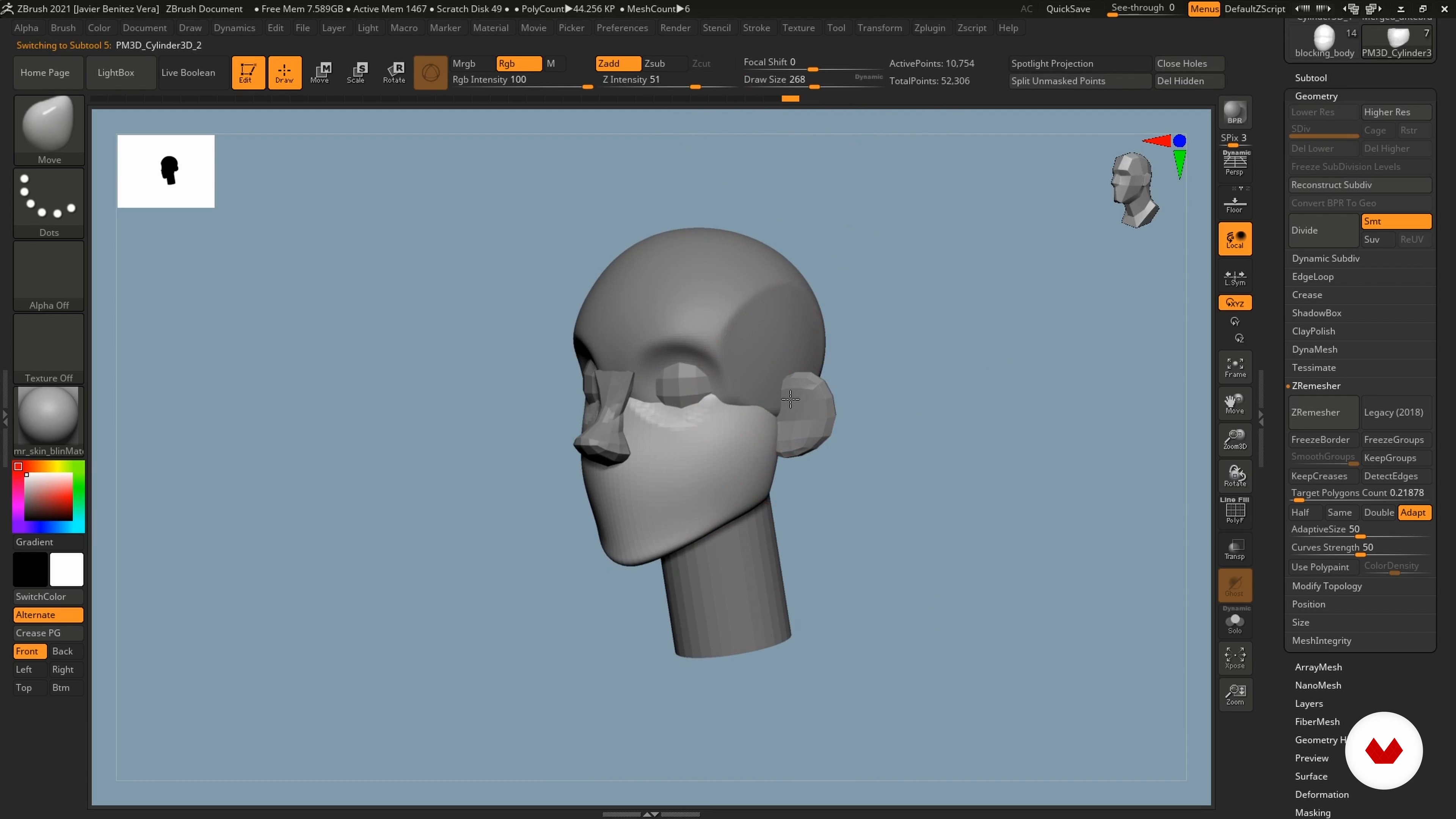
Task: Pick a color in the color picker square
Action: click(48, 496)
